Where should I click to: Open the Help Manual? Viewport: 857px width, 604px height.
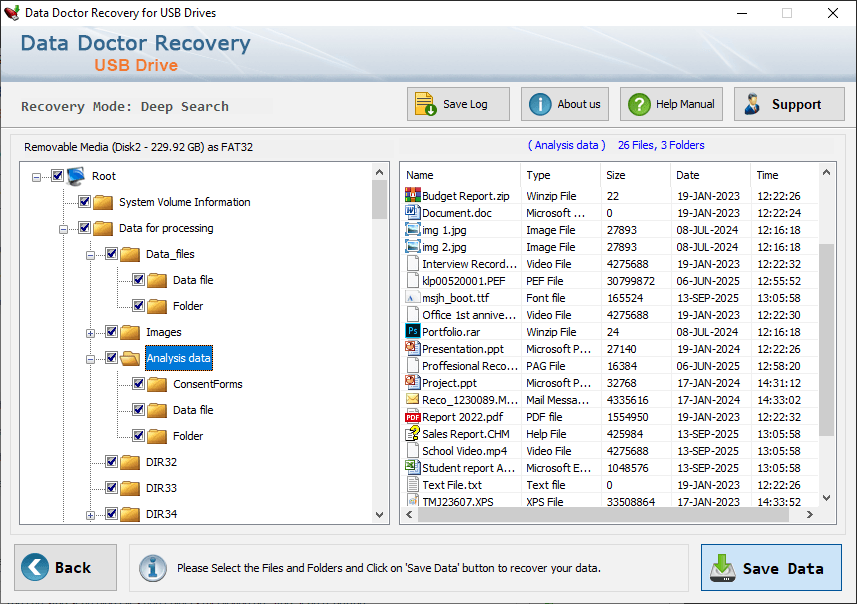click(x=671, y=104)
